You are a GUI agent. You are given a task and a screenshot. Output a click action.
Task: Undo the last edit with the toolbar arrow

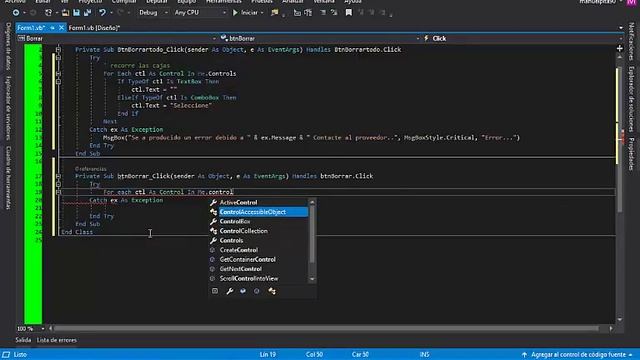point(102,13)
